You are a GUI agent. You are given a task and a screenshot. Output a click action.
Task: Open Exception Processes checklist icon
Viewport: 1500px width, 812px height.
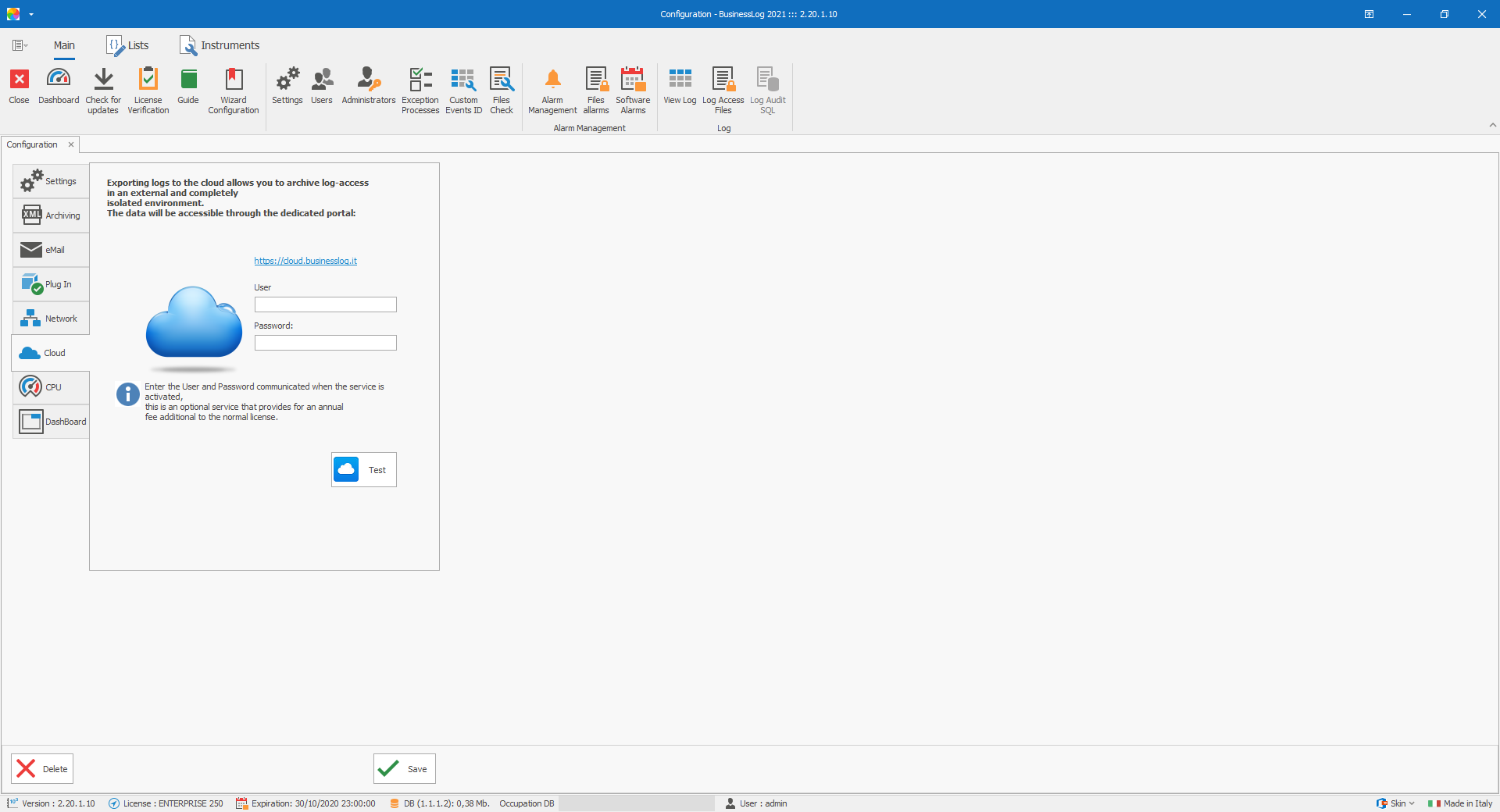(x=420, y=79)
